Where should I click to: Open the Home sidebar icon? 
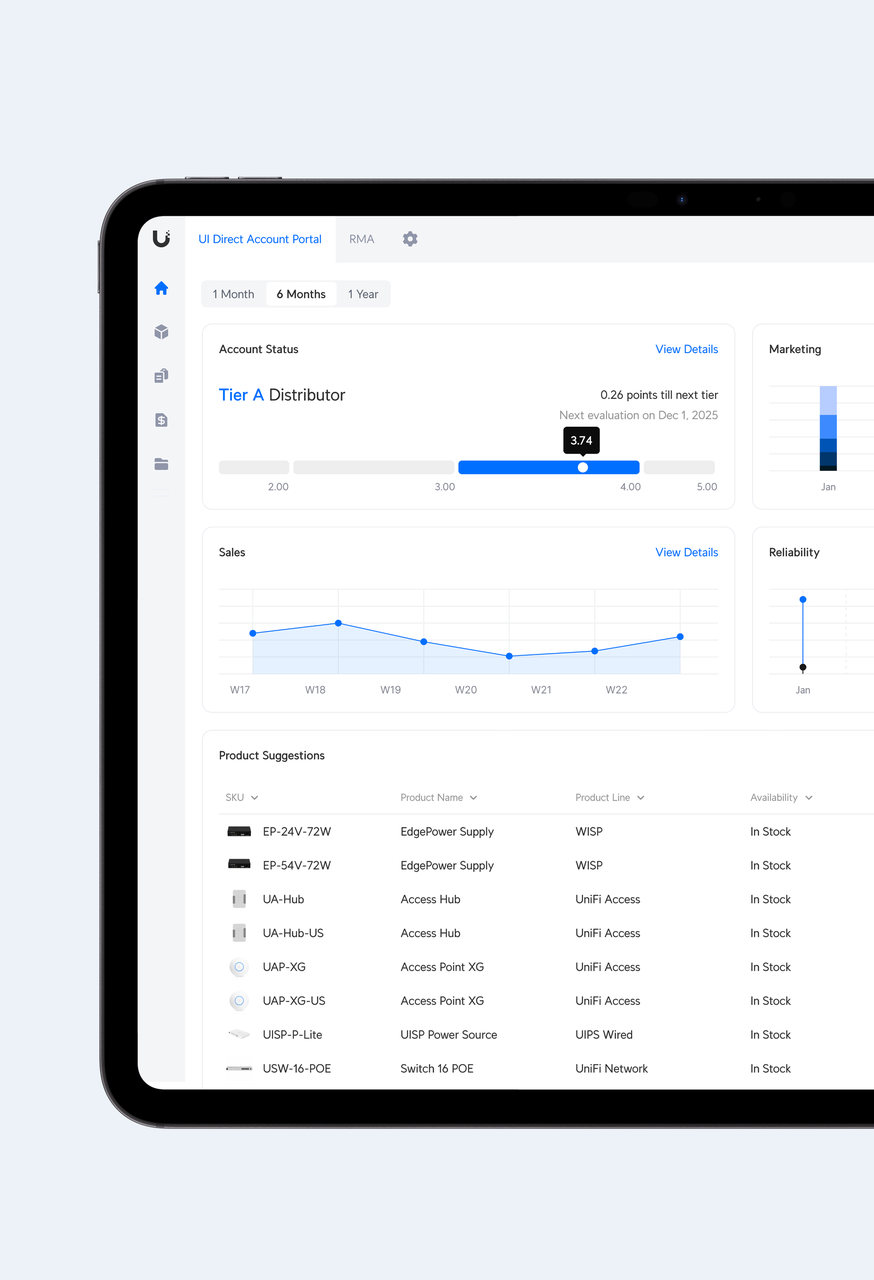(x=161, y=289)
